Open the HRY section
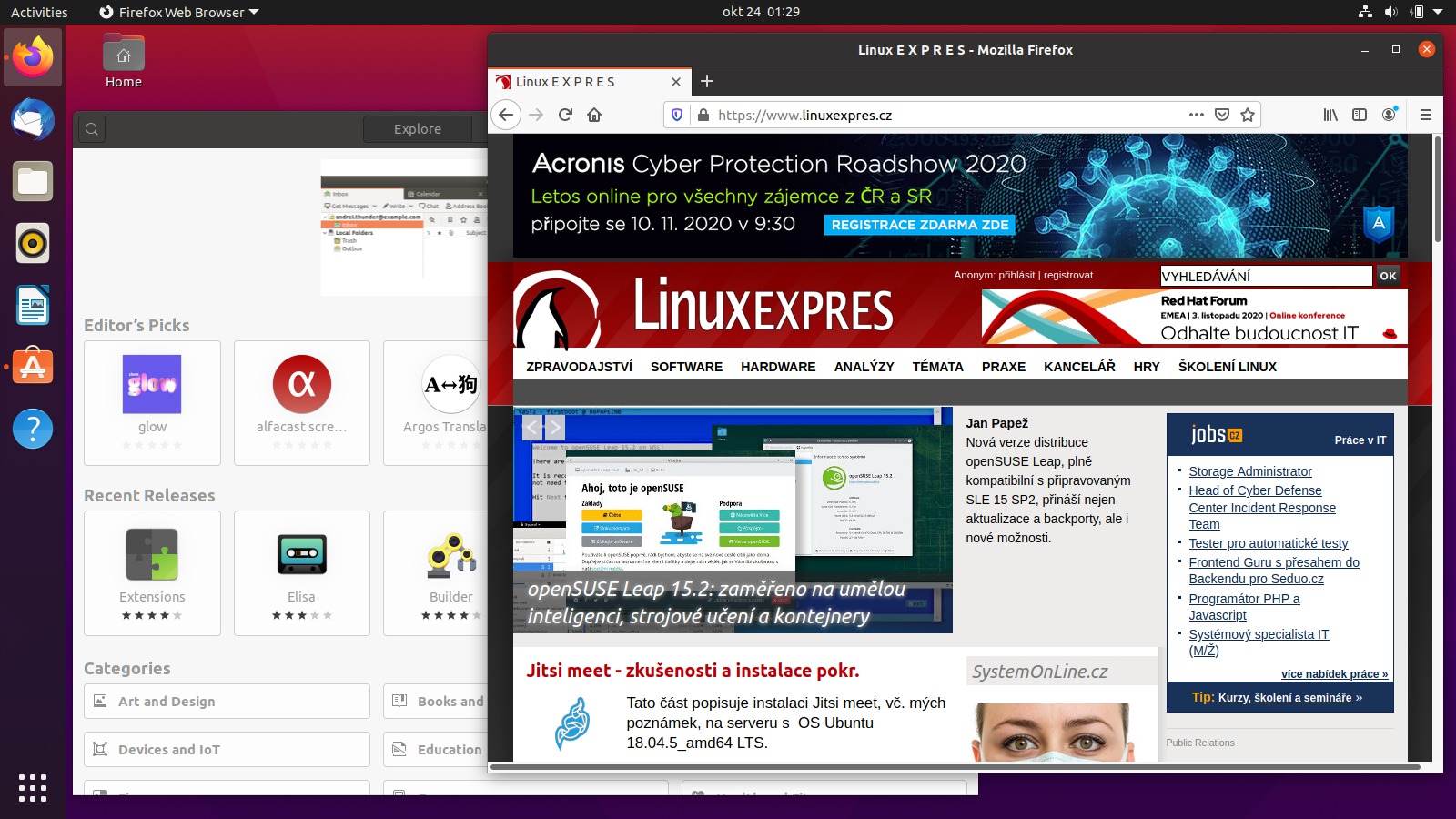Screen dimensions: 1456x819 [1147, 367]
